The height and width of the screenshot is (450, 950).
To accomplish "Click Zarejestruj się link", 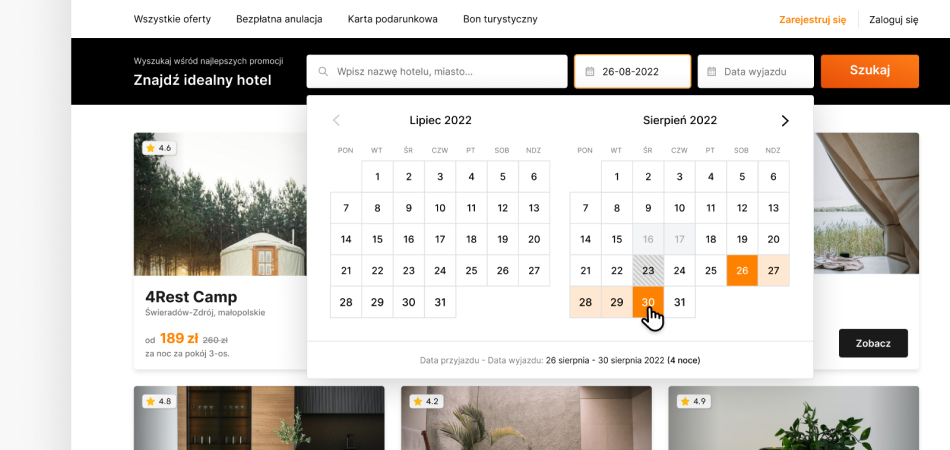I will [x=812, y=19].
